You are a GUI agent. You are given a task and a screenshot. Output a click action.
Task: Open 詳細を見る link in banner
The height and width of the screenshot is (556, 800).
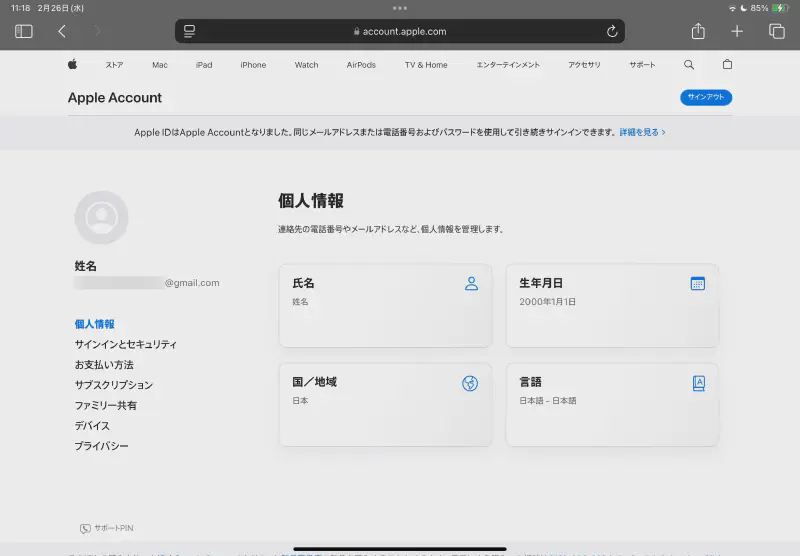[x=642, y=132]
